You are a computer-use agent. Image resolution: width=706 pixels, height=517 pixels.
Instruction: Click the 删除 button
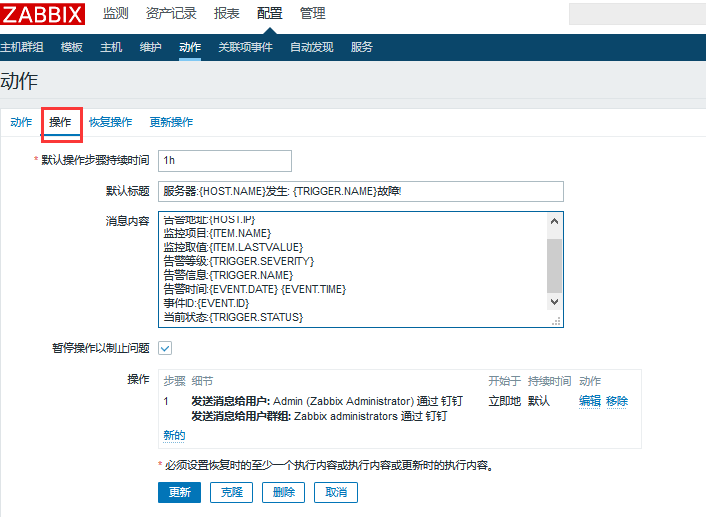[284, 492]
